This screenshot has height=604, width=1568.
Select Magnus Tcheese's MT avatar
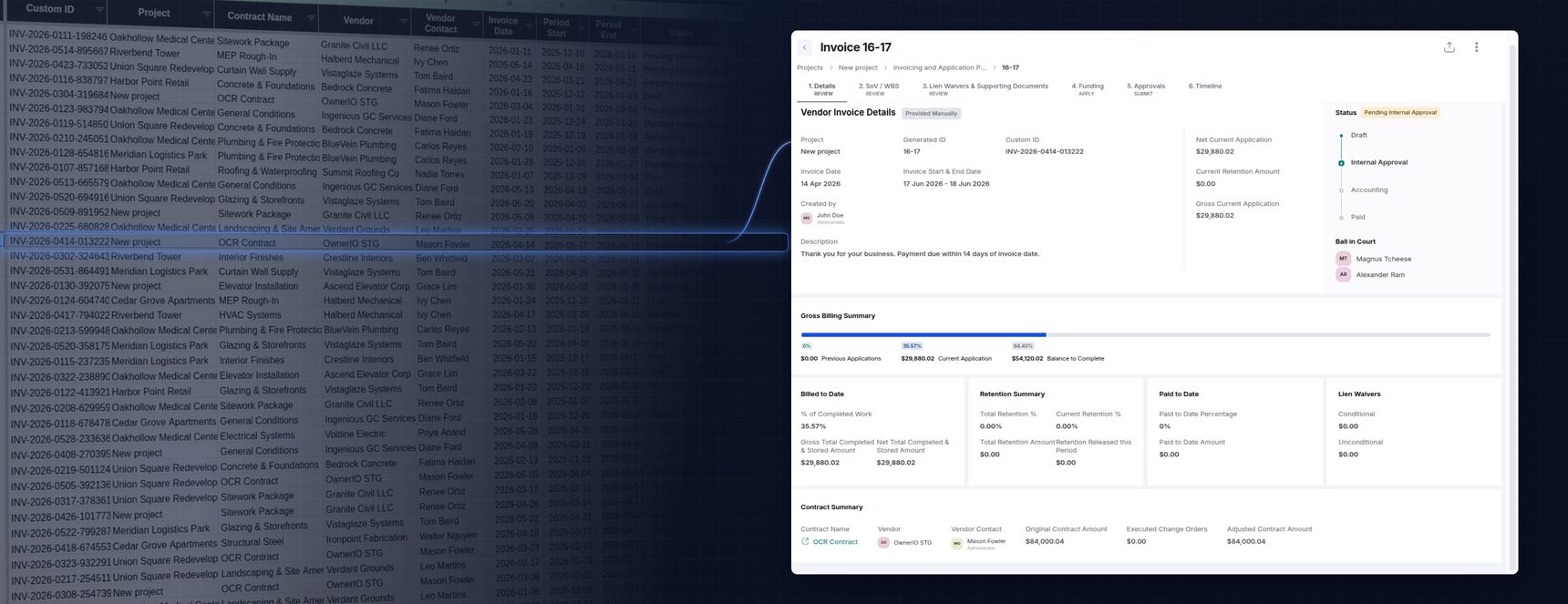click(1343, 259)
